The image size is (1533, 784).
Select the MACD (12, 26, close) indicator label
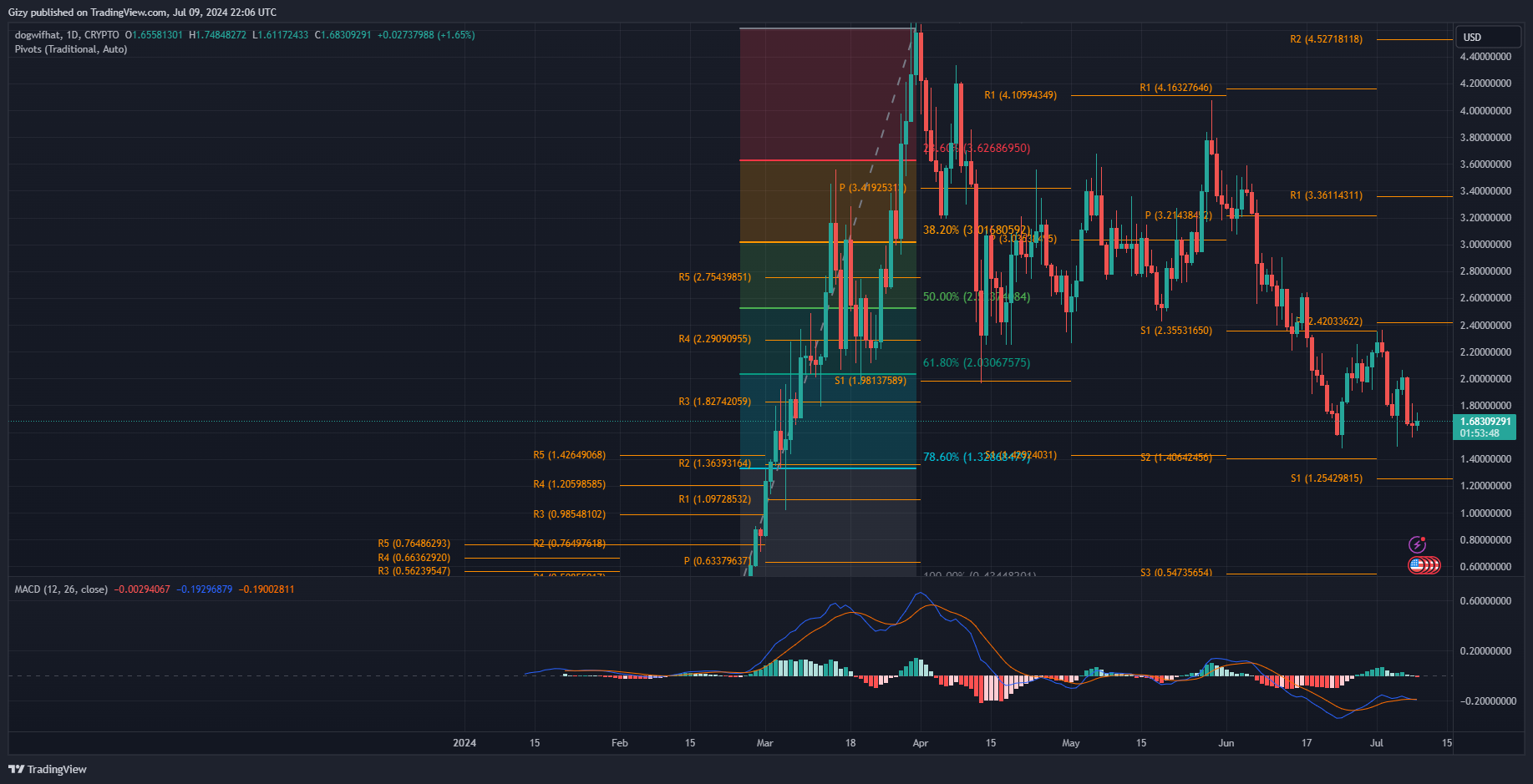pyautogui.click(x=61, y=589)
